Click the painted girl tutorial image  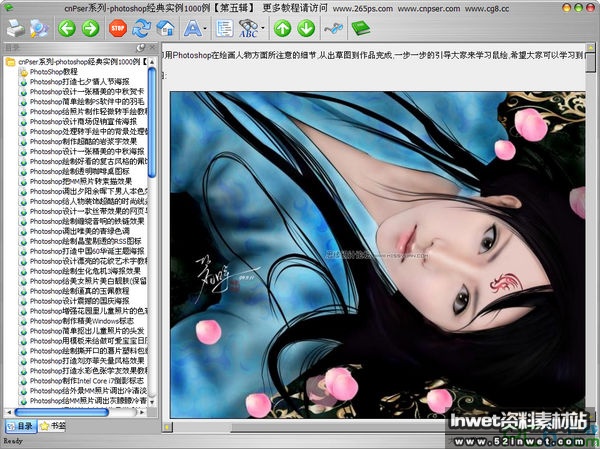click(378, 255)
